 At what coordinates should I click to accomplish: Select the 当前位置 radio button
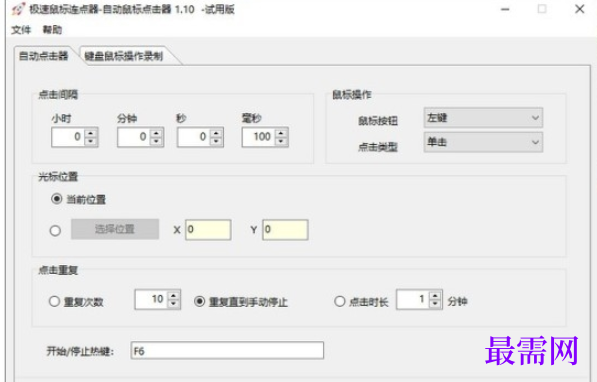(56, 199)
